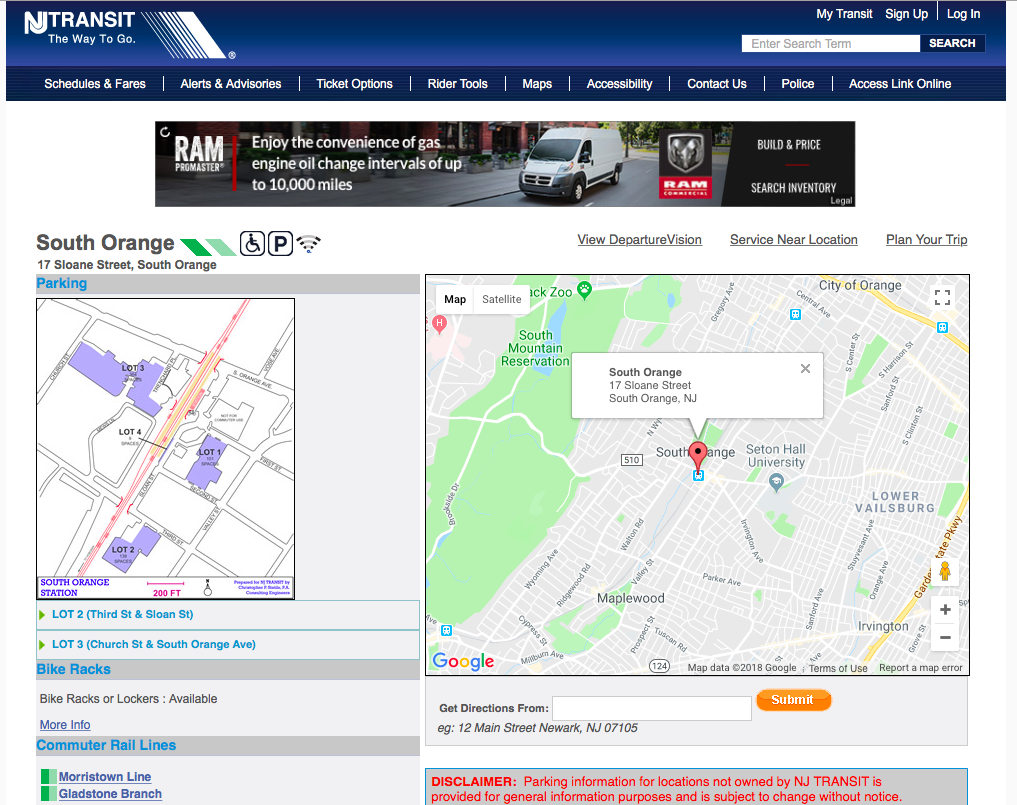Toggle fullscreen map view
The width and height of the screenshot is (1017, 805).
tap(942, 298)
